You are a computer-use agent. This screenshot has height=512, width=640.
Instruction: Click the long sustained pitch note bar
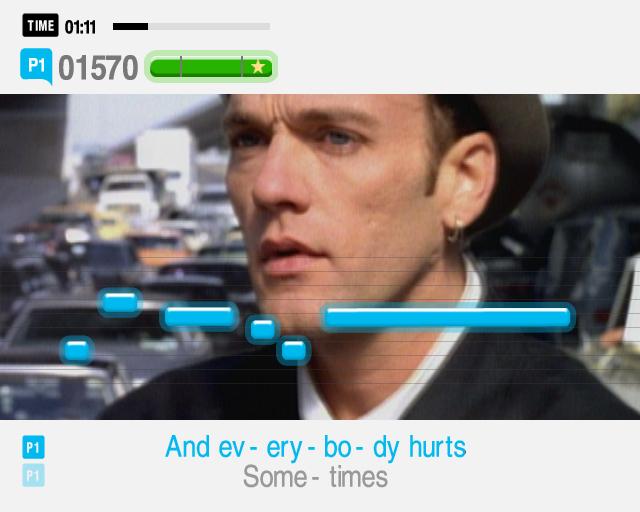coord(447,317)
